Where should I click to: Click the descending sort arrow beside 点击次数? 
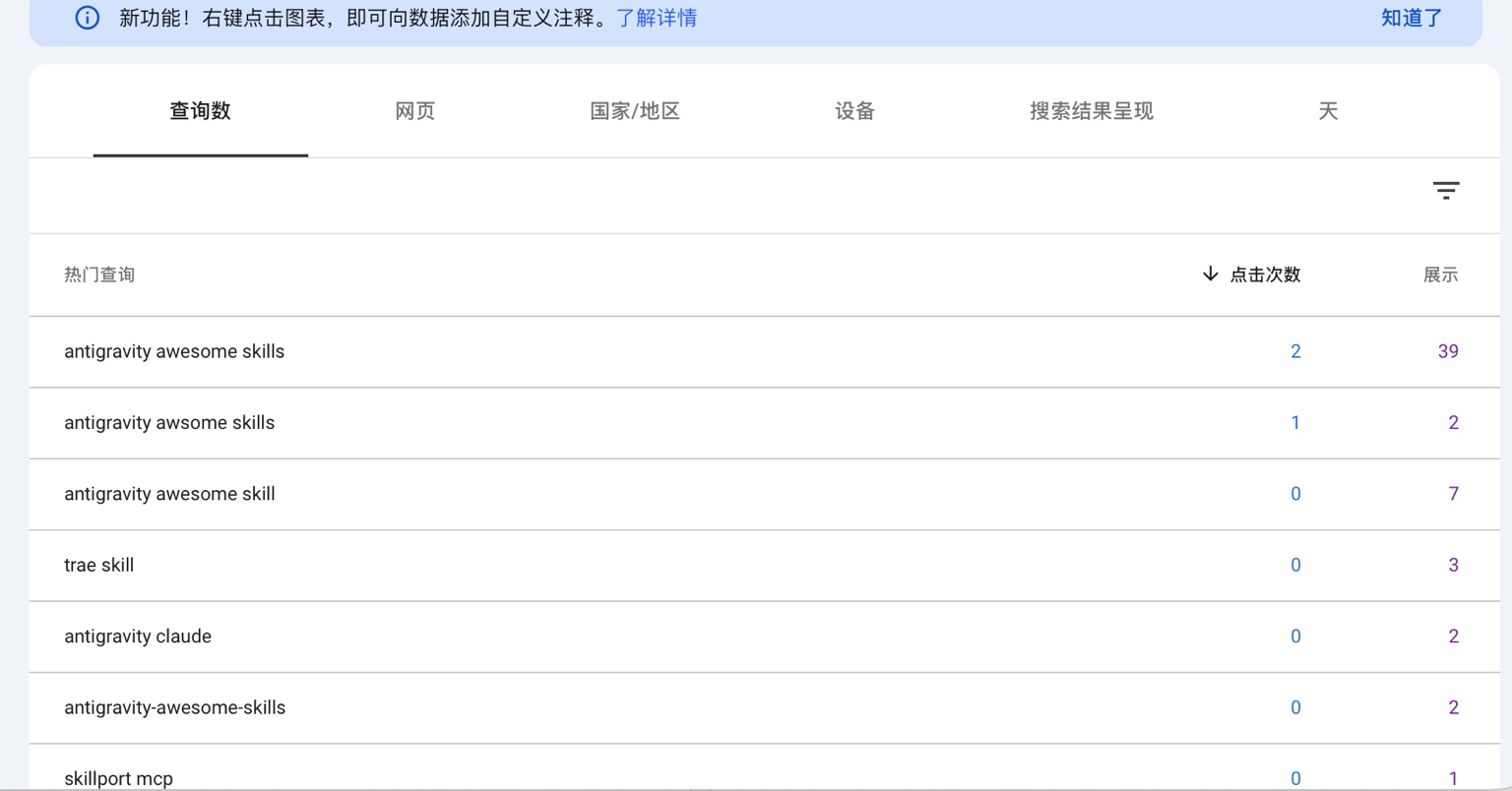click(1209, 274)
